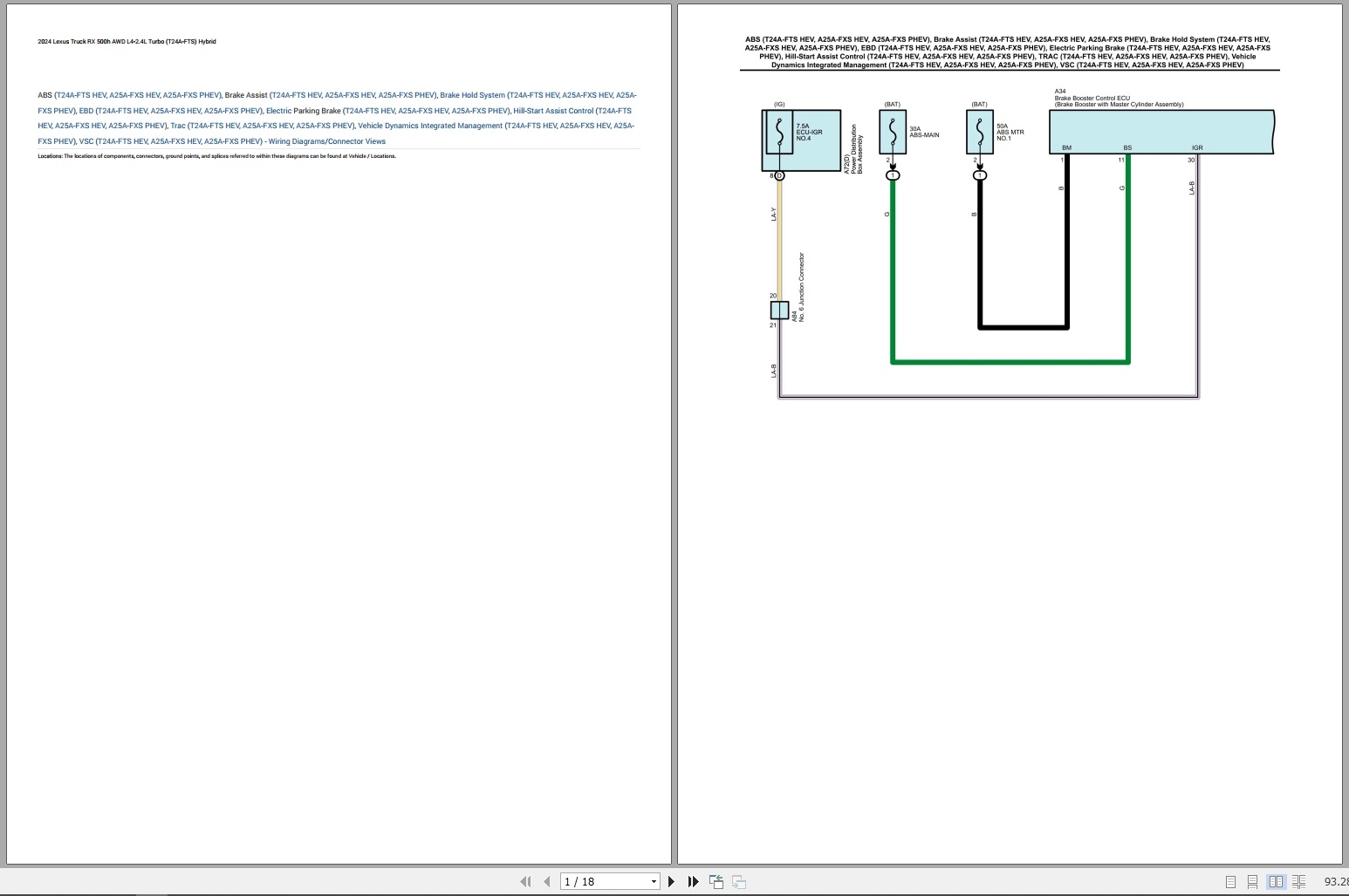Click the next view navigation icon
Viewport: 1349px width, 896px height.
(x=739, y=882)
